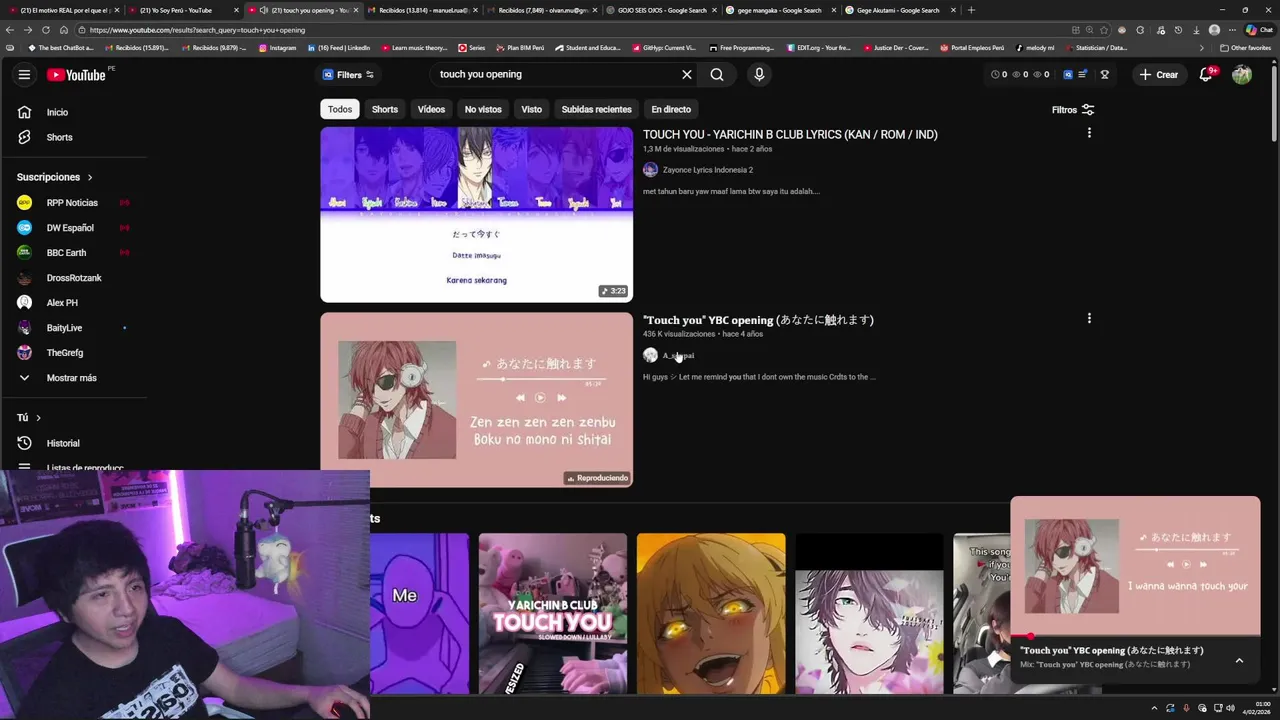Expand the miniplayer with up chevron
Image resolution: width=1280 pixels, height=720 pixels.
coord(1239,660)
